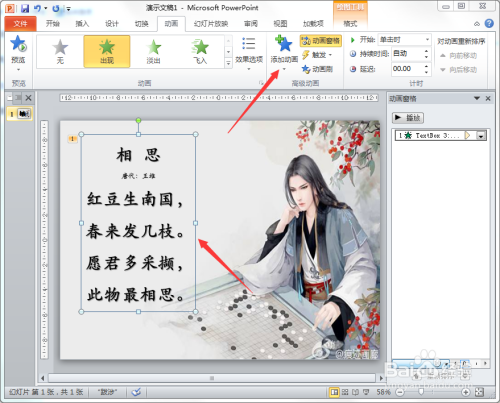Click 动画刷 (Animation Painter) button
This screenshot has height=403, width=500.
click(317, 69)
